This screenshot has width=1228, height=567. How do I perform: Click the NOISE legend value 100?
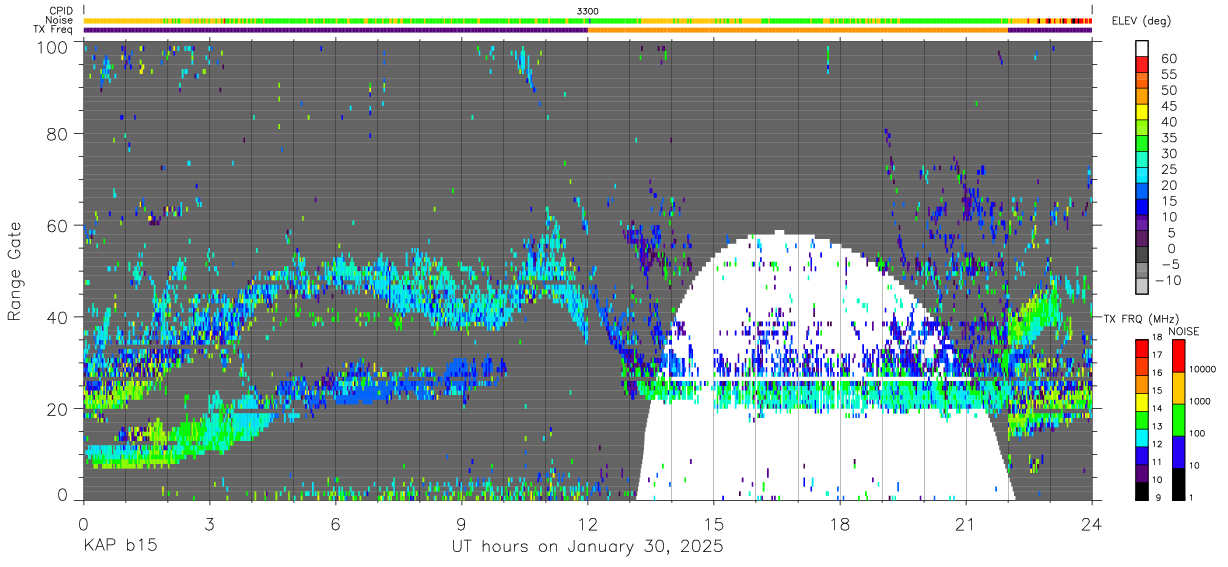tap(1197, 433)
